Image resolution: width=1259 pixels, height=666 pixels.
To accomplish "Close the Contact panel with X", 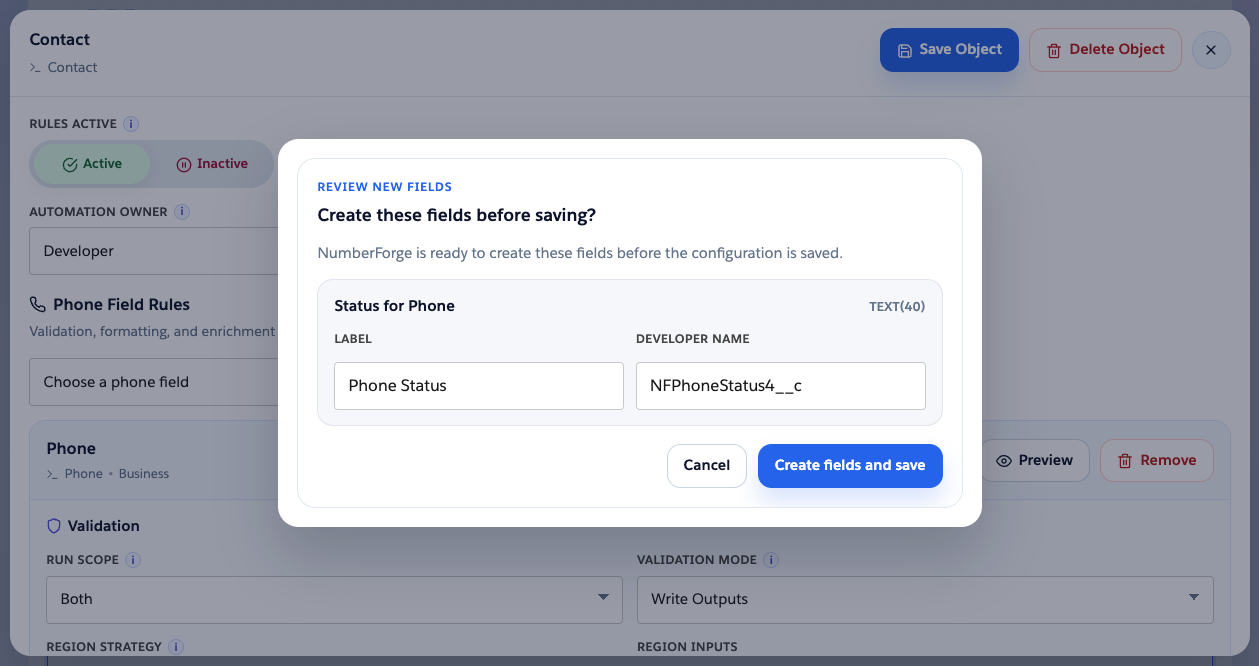I will (x=1211, y=50).
